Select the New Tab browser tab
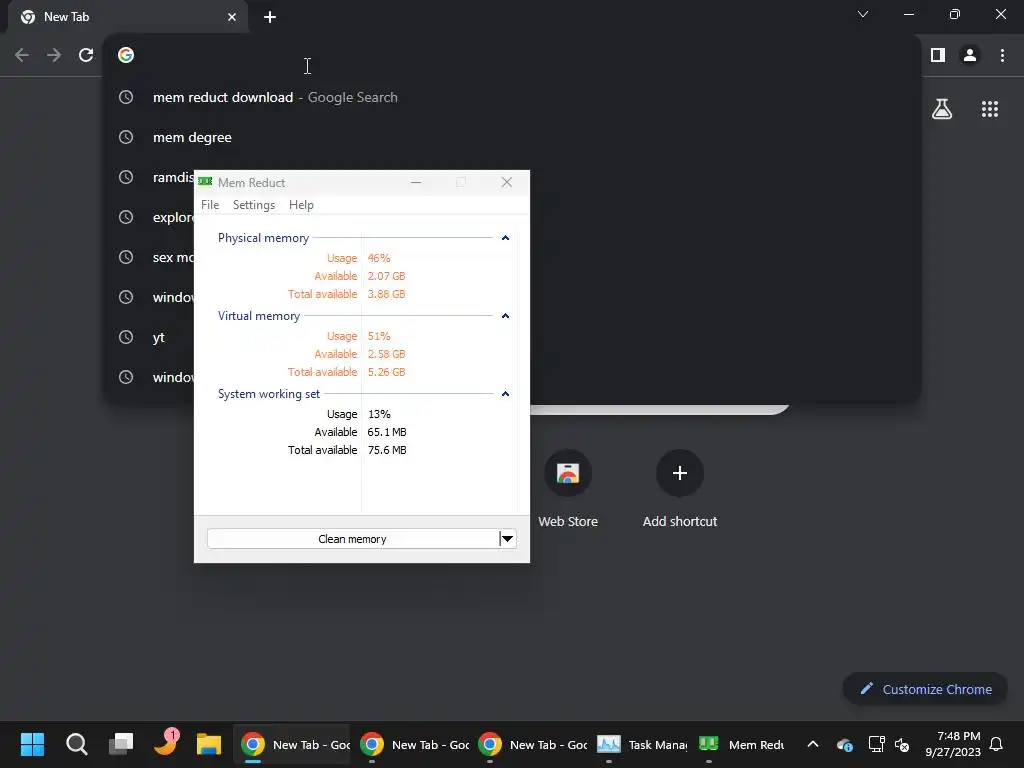Screen dimensions: 1024x768 pyautogui.click(x=128, y=17)
